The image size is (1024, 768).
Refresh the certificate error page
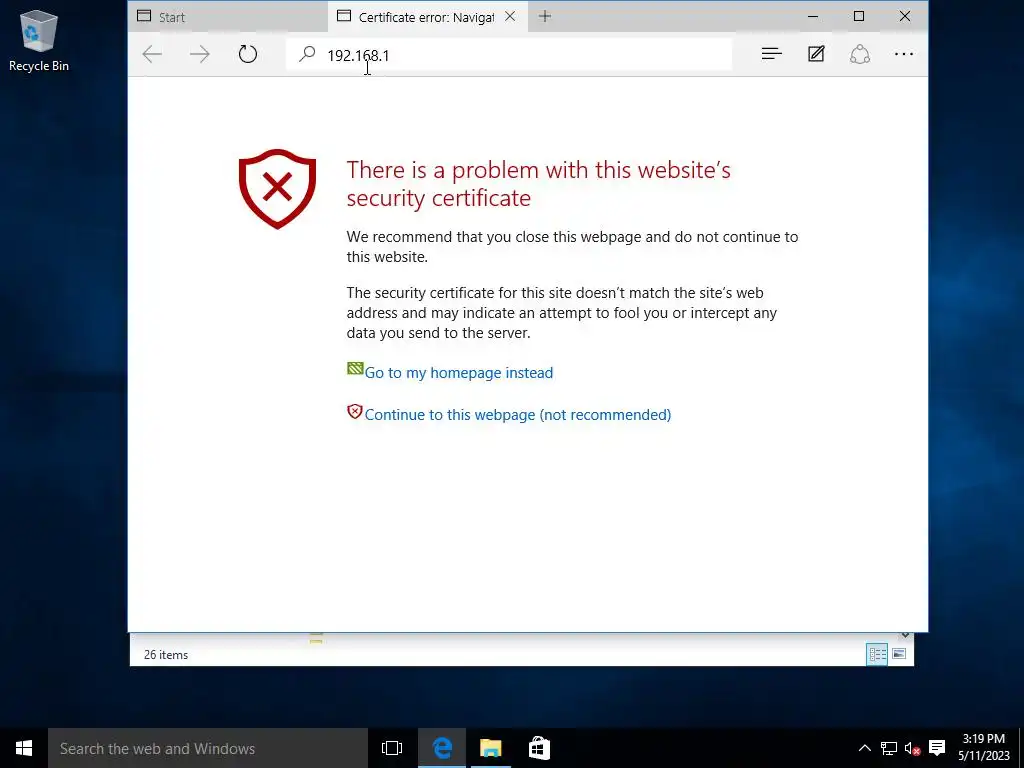pyautogui.click(x=248, y=54)
